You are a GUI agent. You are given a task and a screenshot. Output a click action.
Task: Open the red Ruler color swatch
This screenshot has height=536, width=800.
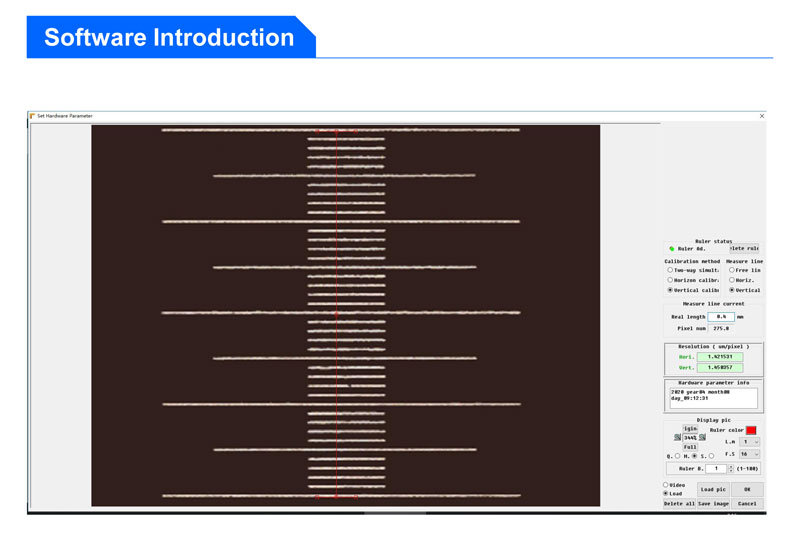[x=751, y=430]
